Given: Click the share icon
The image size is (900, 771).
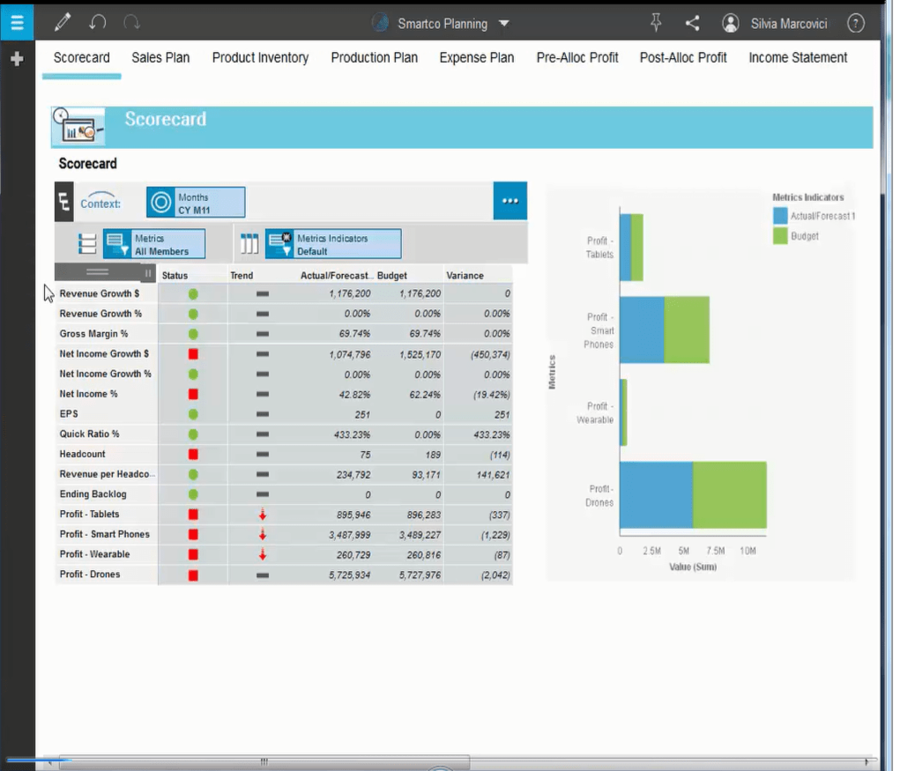Looking at the screenshot, I should (x=692, y=23).
